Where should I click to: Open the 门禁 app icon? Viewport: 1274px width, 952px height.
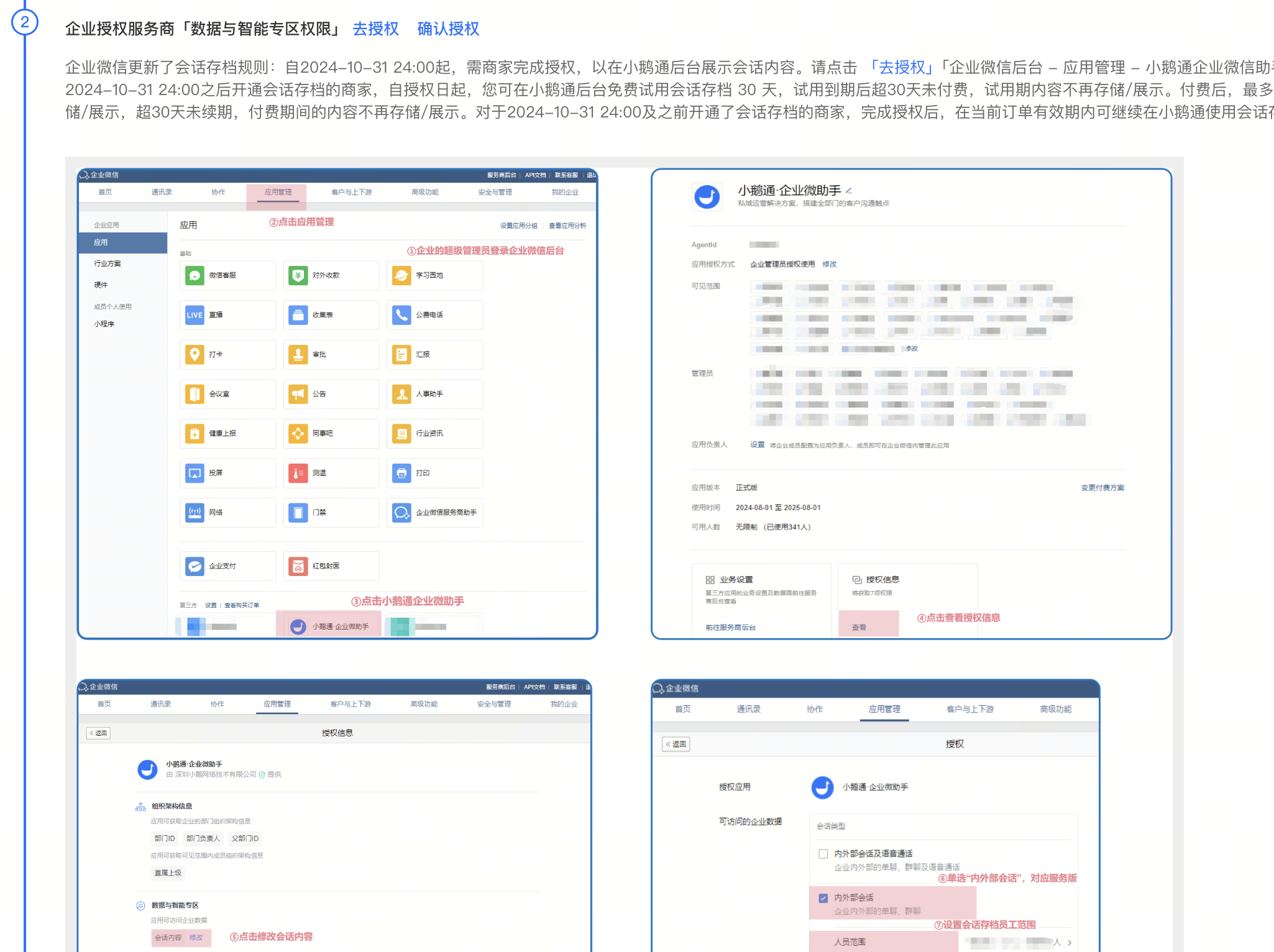click(x=298, y=513)
